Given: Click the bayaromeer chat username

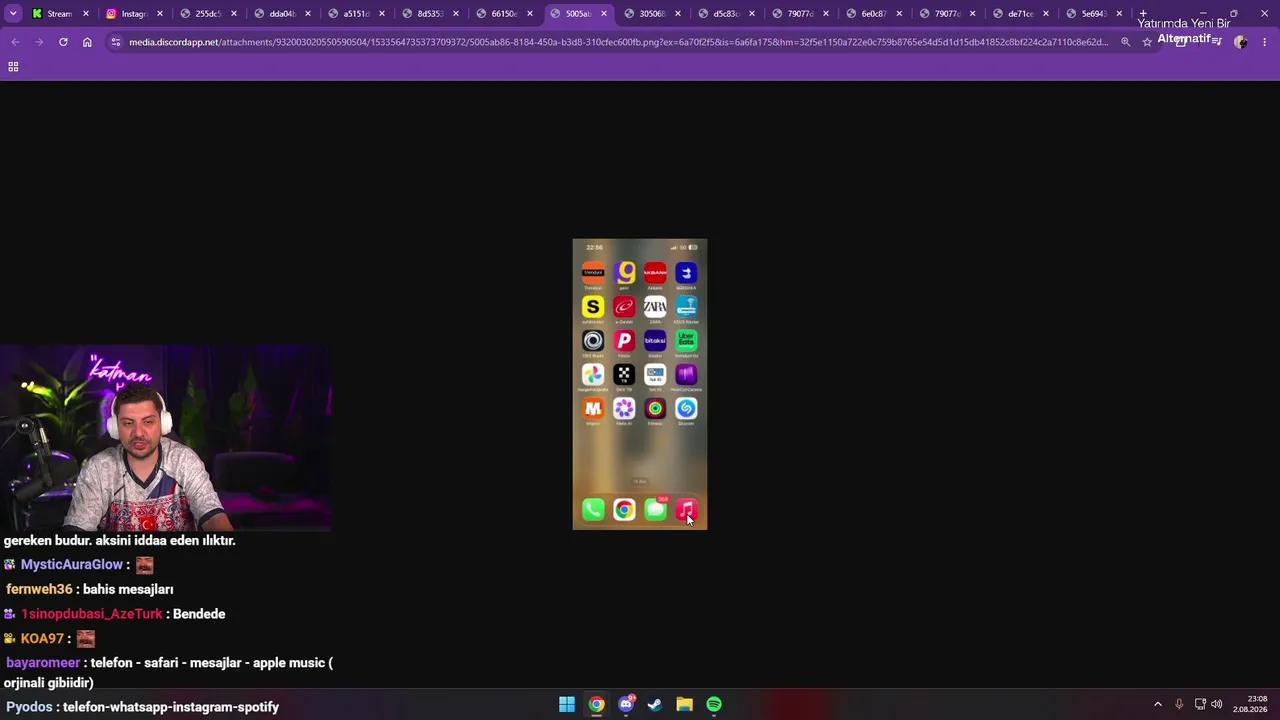Looking at the screenshot, I should (43, 663).
